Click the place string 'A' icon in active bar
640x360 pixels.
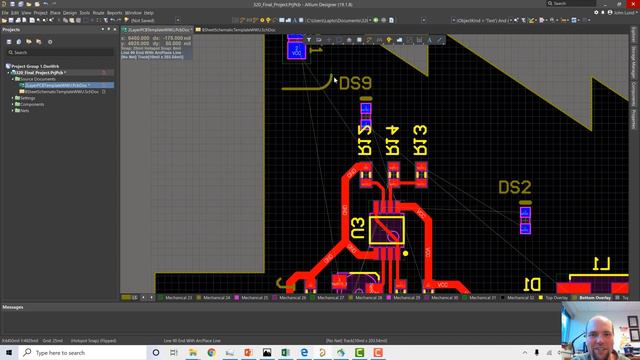[x=429, y=40]
